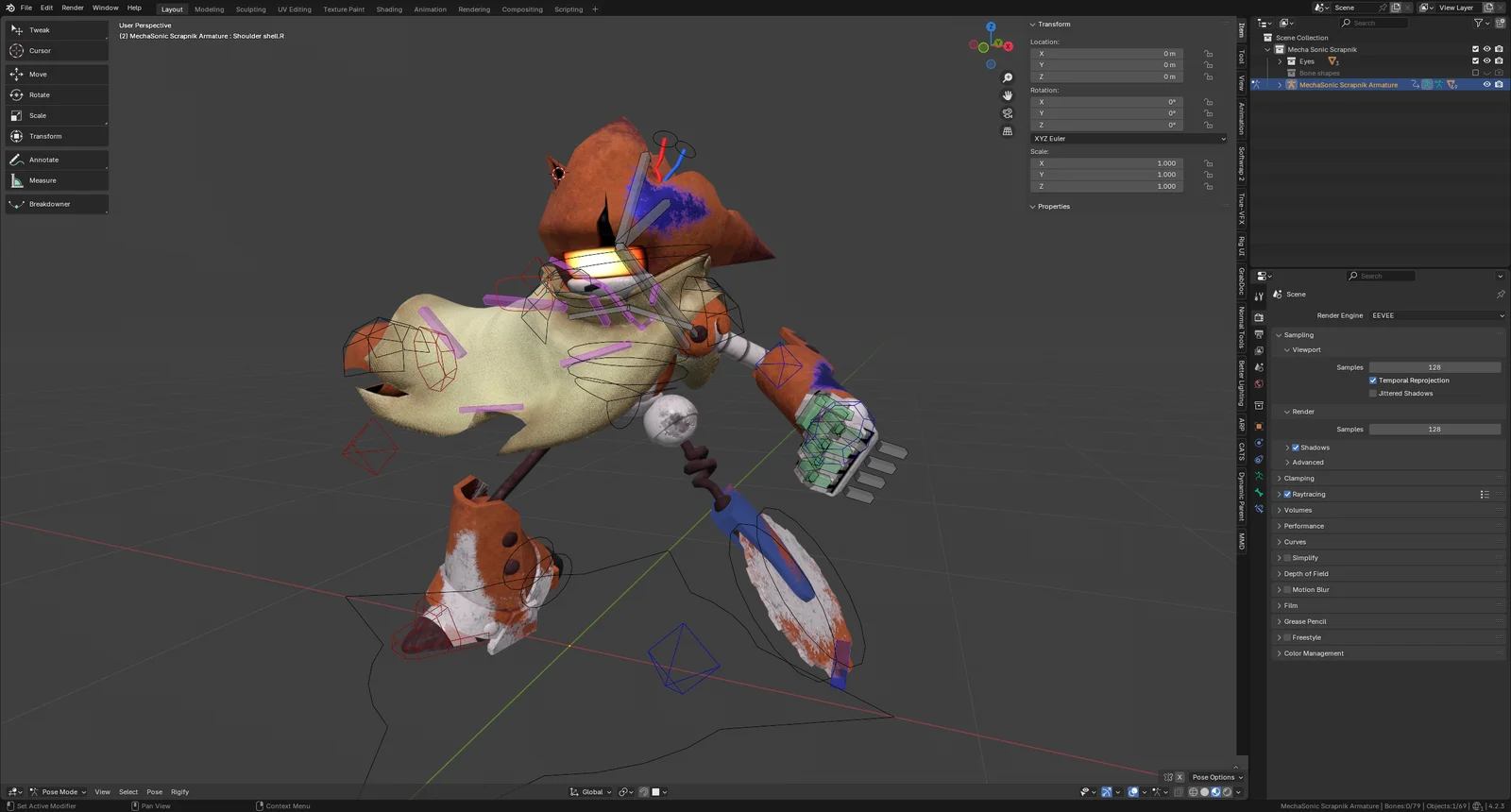Open the Output properties tab icon
Screen dimensions: 1511x812
pyautogui.click(x=1259, y=334)
